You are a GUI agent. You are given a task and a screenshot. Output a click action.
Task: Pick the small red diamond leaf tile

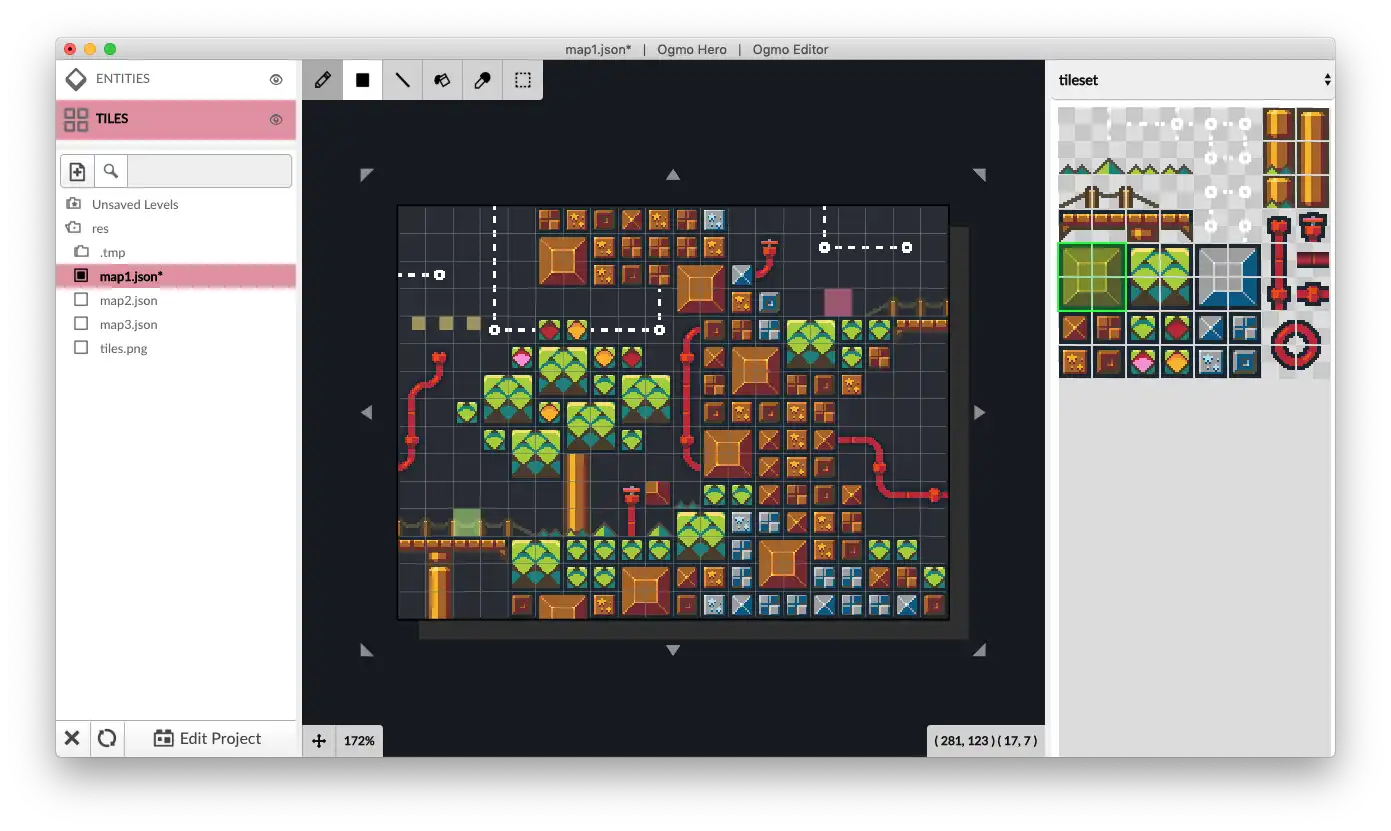click(1178, 328)
